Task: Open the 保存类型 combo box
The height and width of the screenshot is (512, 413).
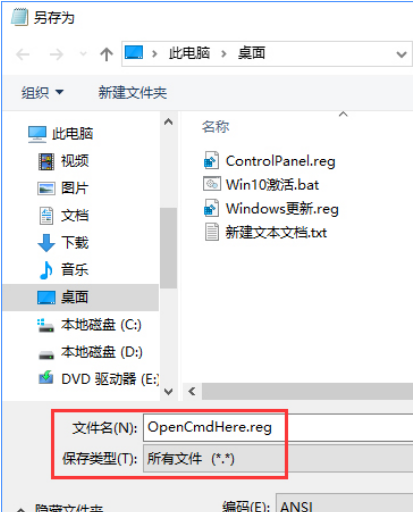Action: coord(278,458)
